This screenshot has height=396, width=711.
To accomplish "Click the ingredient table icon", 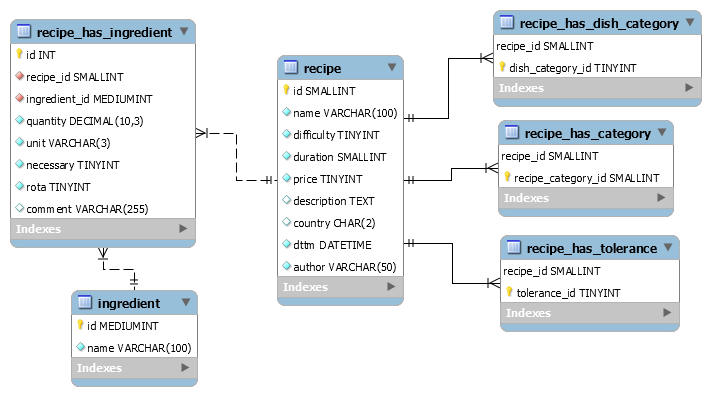I will (85, 302).
